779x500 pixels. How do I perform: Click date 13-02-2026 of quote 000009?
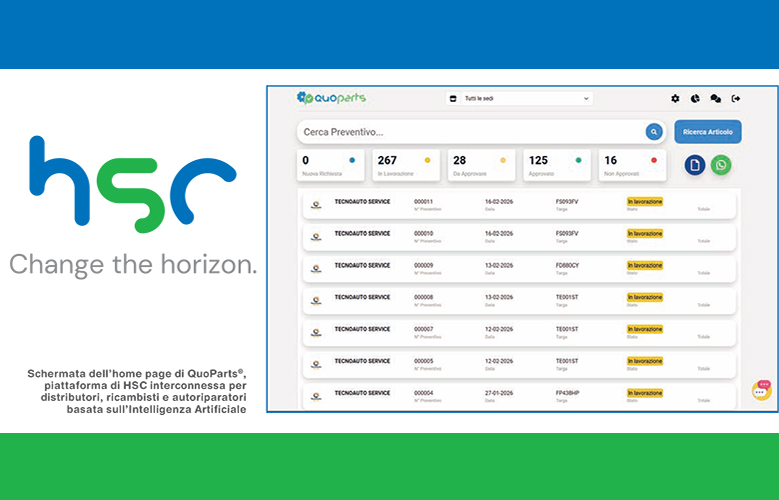[x=499, y=265]
